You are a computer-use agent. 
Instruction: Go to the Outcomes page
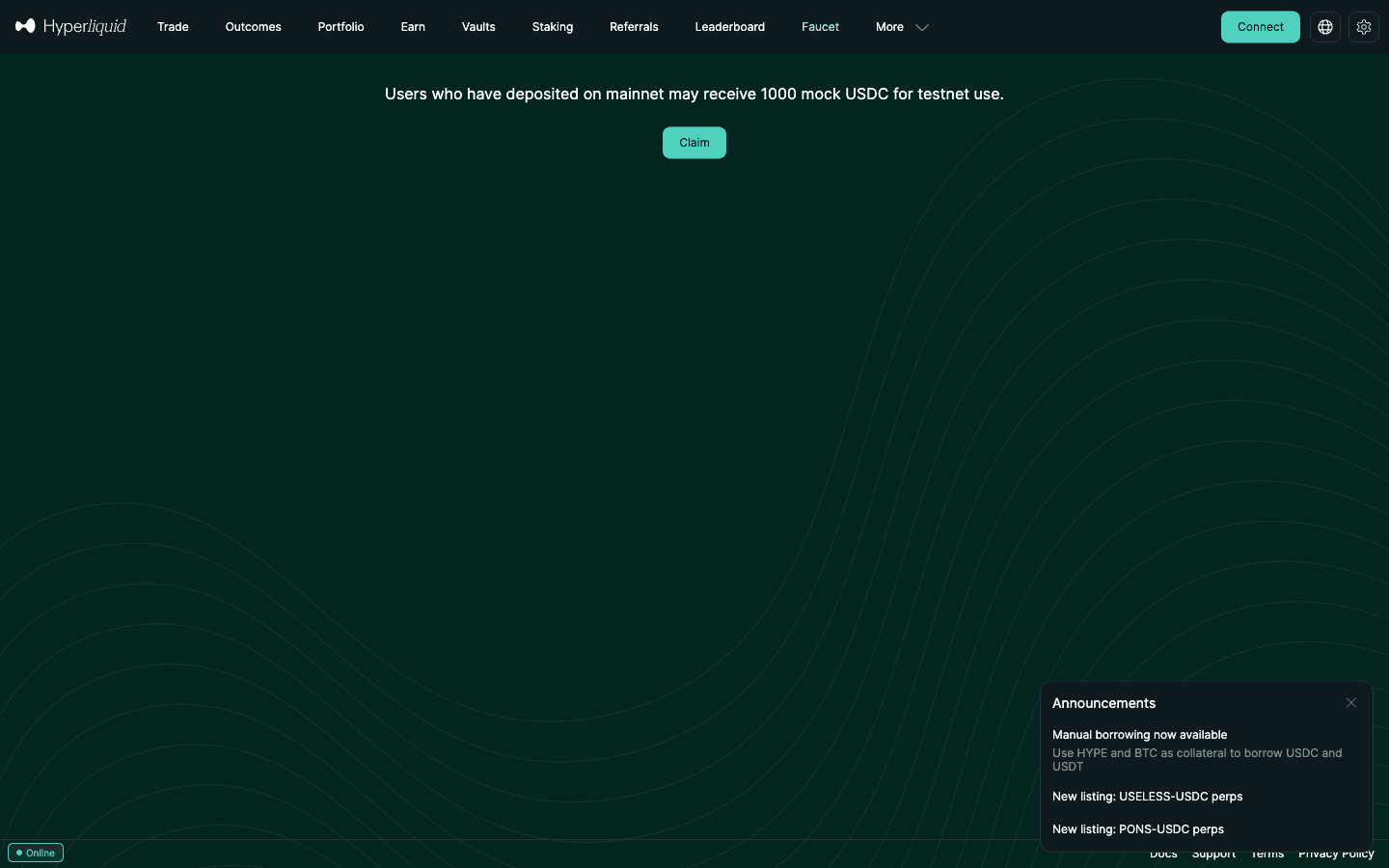pos(254,27)
